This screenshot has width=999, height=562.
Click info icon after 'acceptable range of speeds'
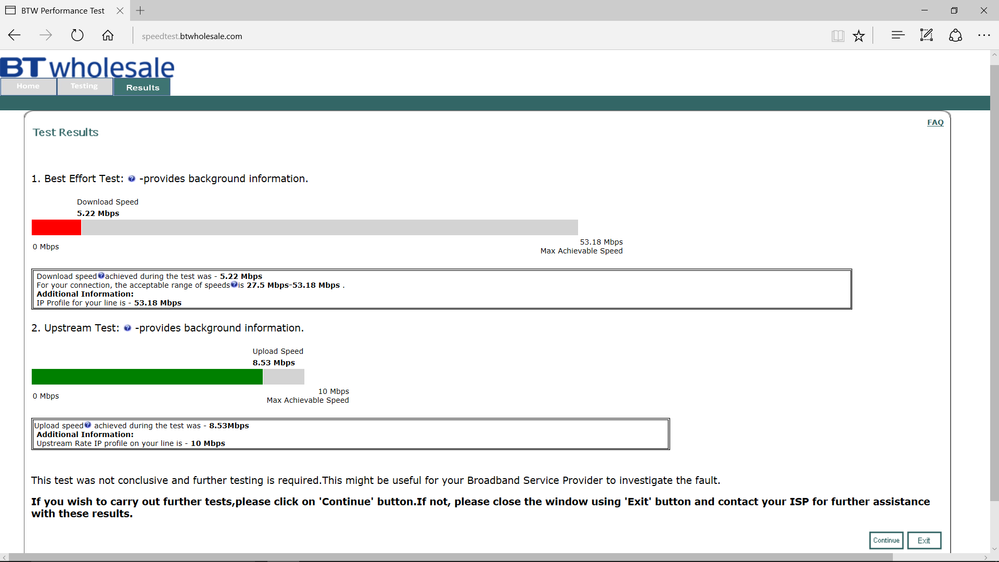click(x=234, y=285)
